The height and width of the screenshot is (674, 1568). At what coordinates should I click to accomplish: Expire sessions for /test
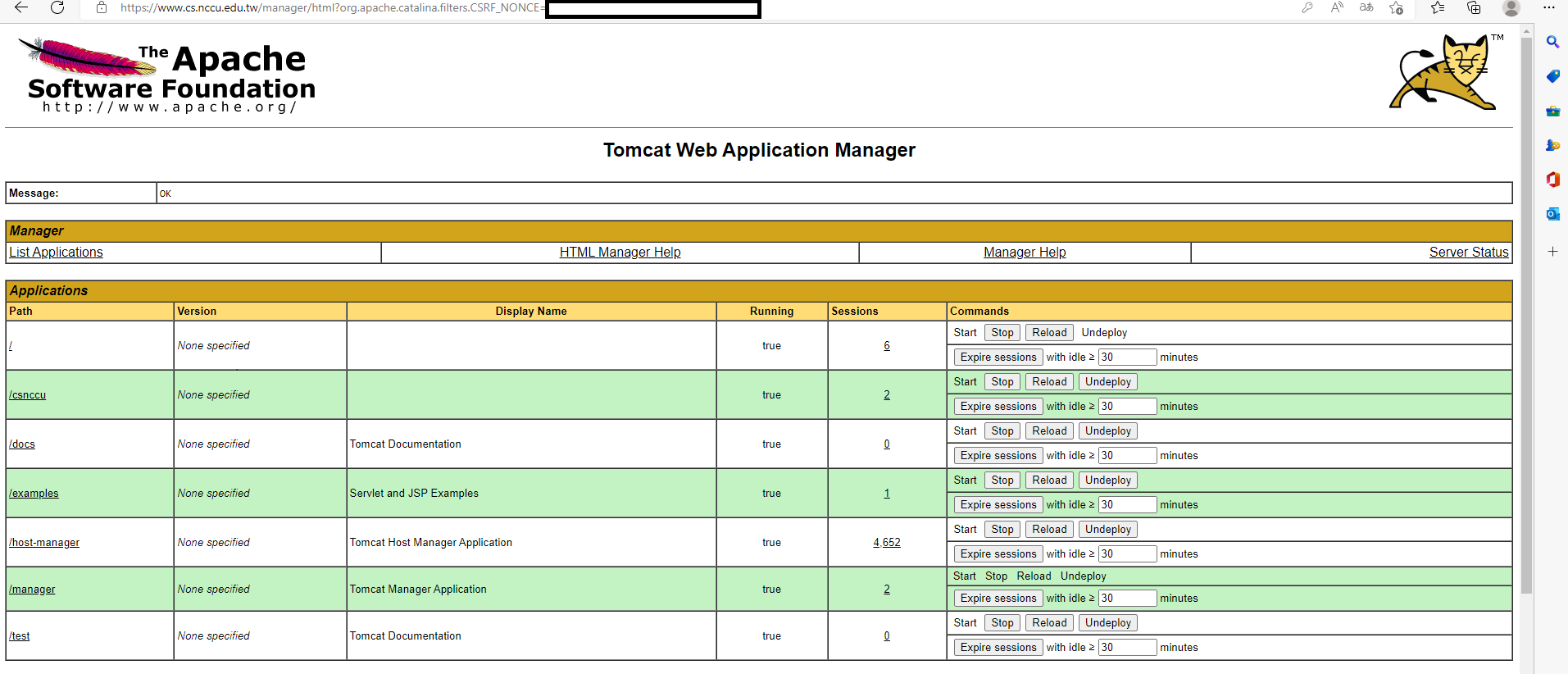(x=998, y=647)
